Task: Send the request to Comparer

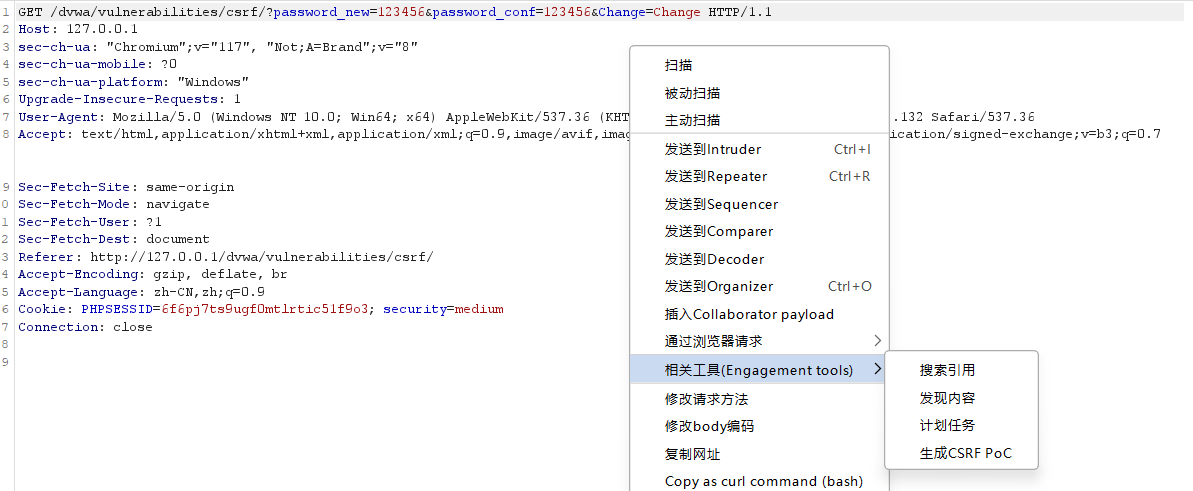Action: [719, 231]
